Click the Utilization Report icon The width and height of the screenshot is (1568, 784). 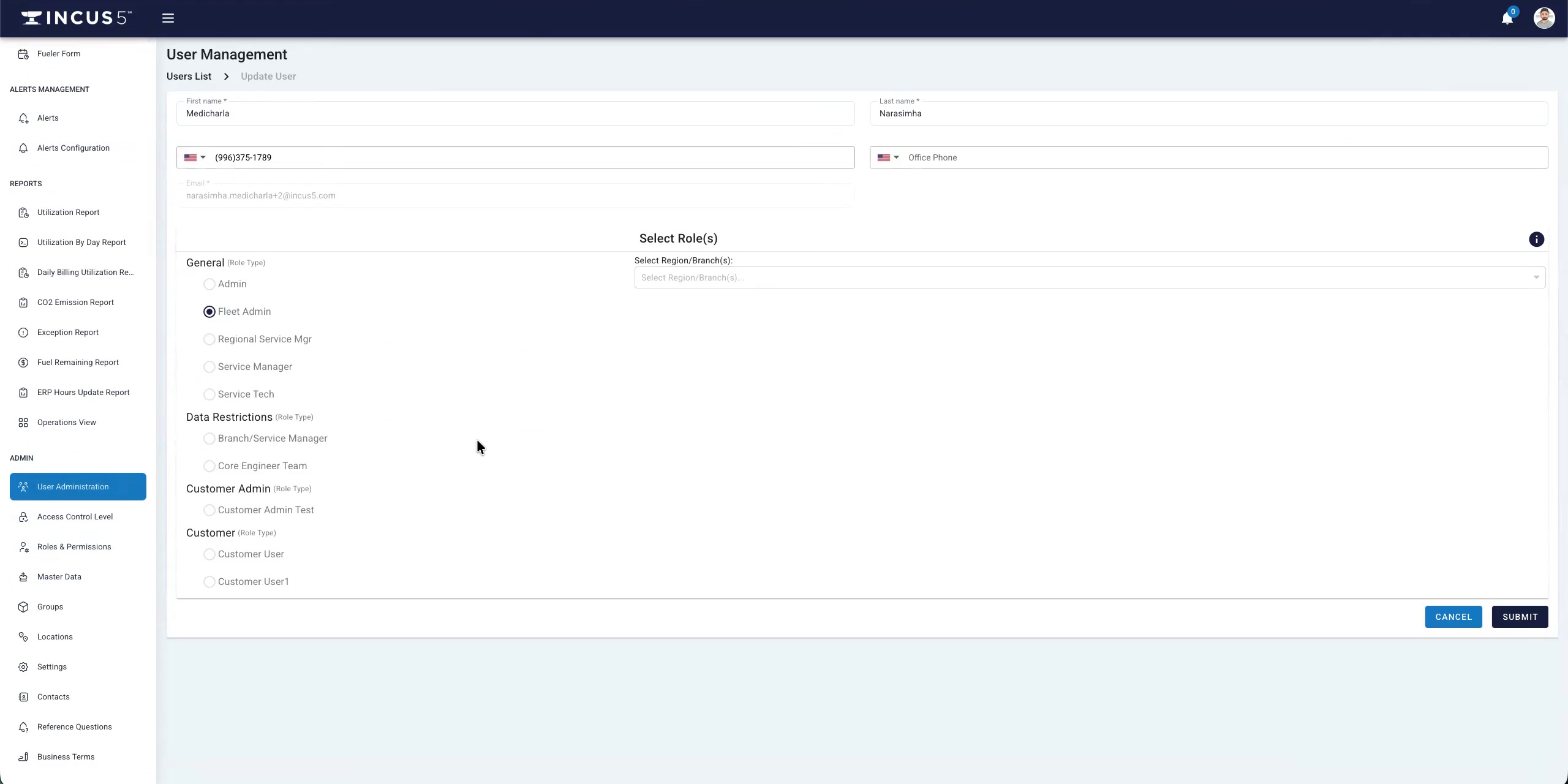[x=23, y=213]
